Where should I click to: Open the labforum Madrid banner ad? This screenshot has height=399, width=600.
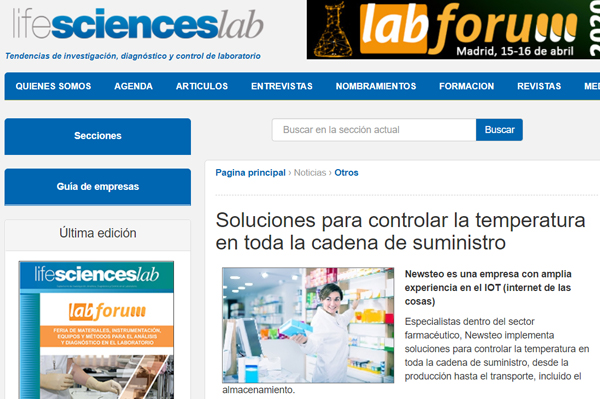tap(453, 29)
